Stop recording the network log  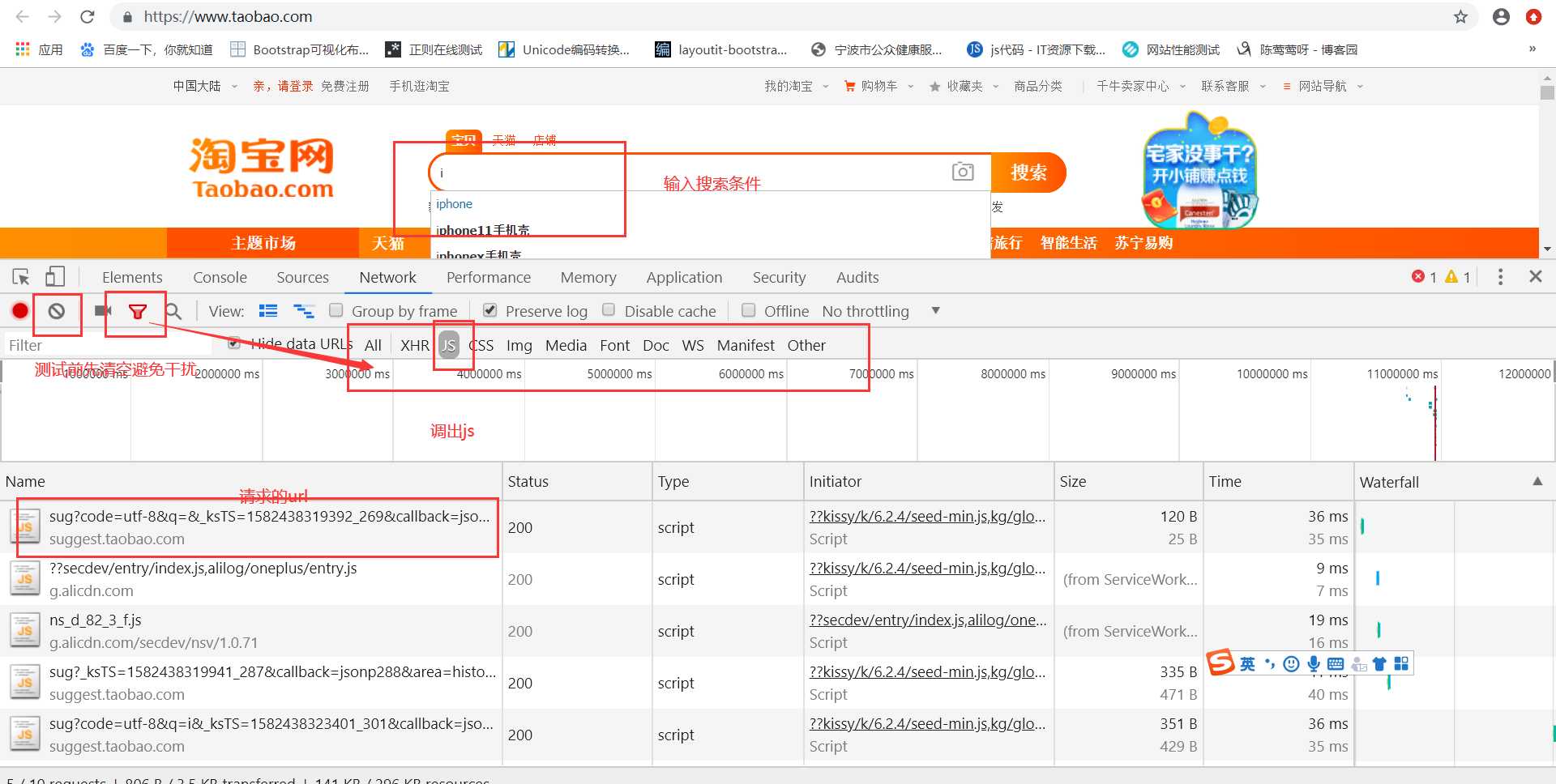coord(20,311)
